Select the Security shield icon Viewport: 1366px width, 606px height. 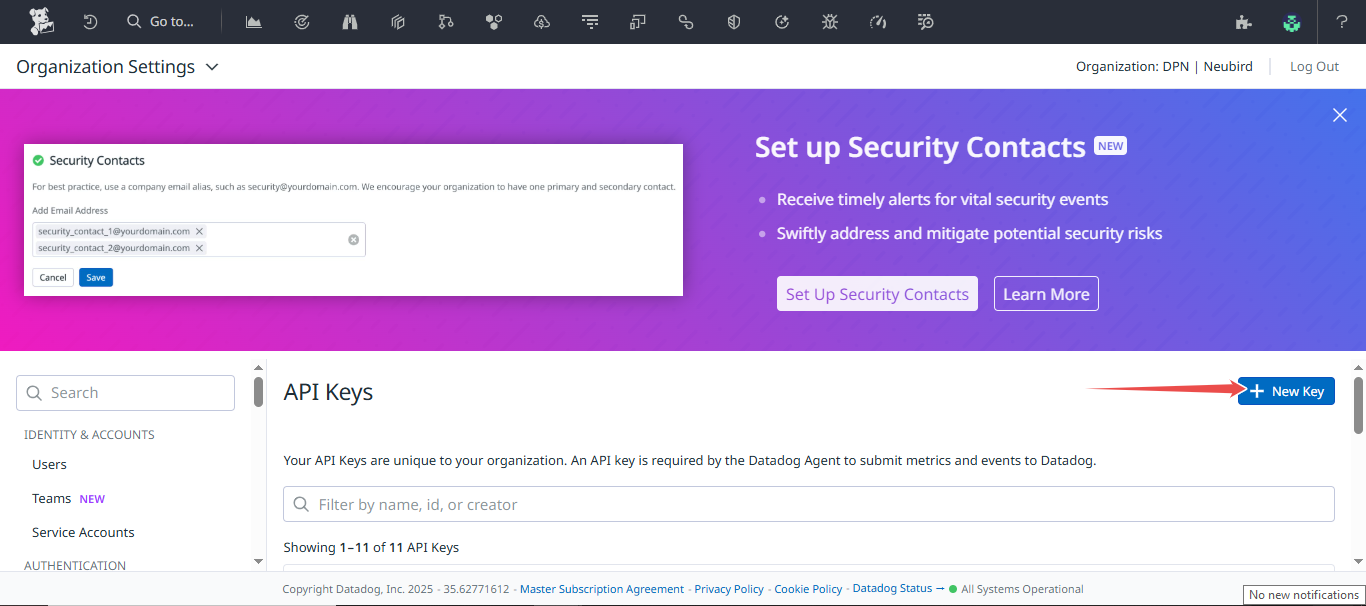point(733,21)
